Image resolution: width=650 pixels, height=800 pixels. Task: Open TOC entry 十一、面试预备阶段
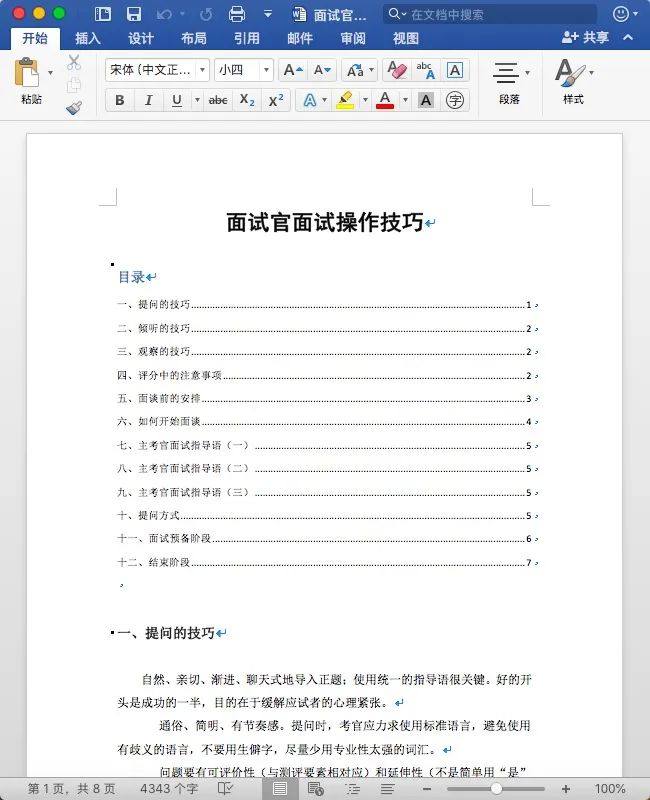pos(328,539)
